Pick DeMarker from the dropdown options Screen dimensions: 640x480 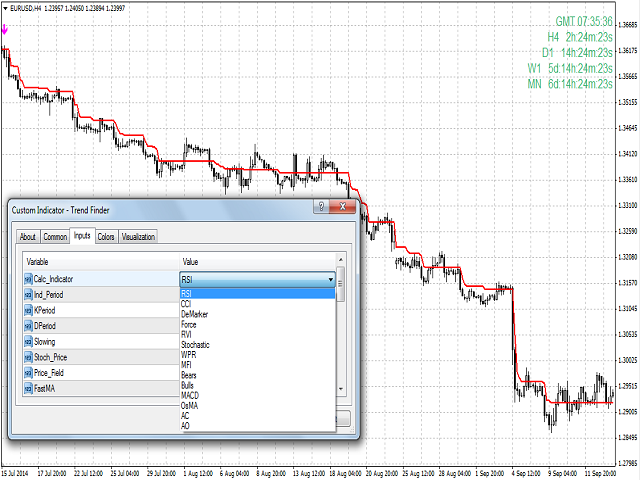click(194, 313)
